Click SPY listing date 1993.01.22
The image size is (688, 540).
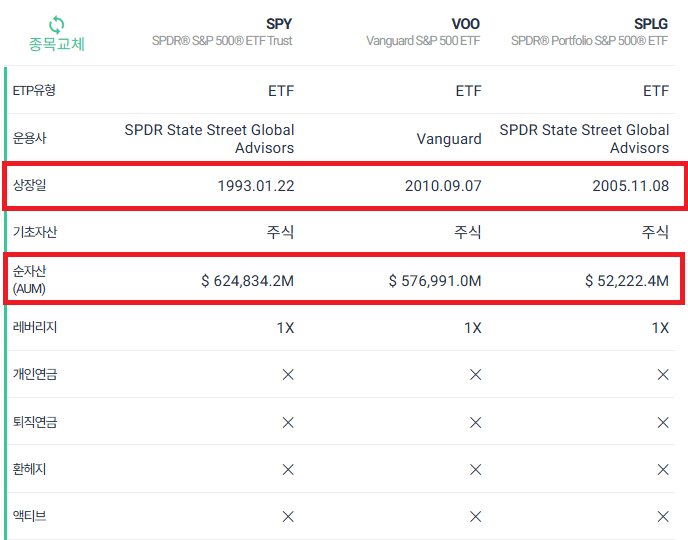coord(256,186)
